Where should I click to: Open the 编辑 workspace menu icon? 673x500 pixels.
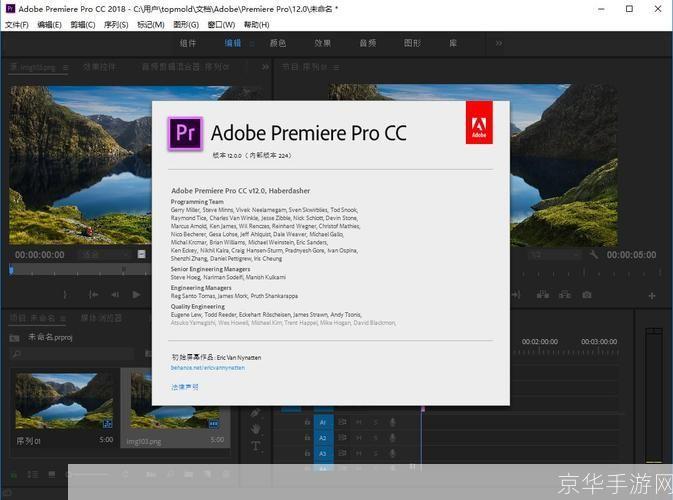pos(252,44)
